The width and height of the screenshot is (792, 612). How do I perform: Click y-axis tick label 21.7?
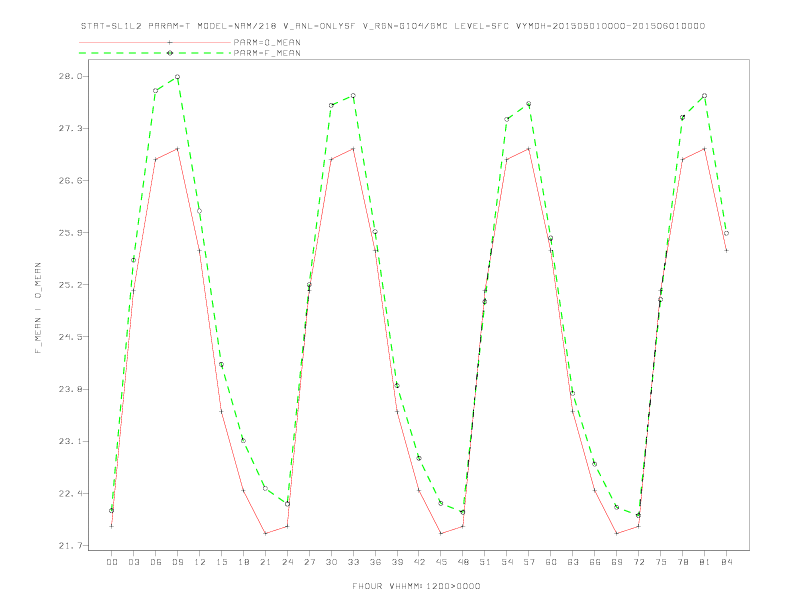(x=70, y=545)
